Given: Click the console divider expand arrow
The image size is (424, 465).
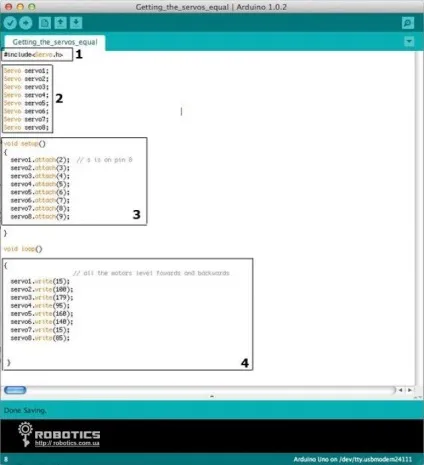Looking at the screenshot, I should [212, 397].
